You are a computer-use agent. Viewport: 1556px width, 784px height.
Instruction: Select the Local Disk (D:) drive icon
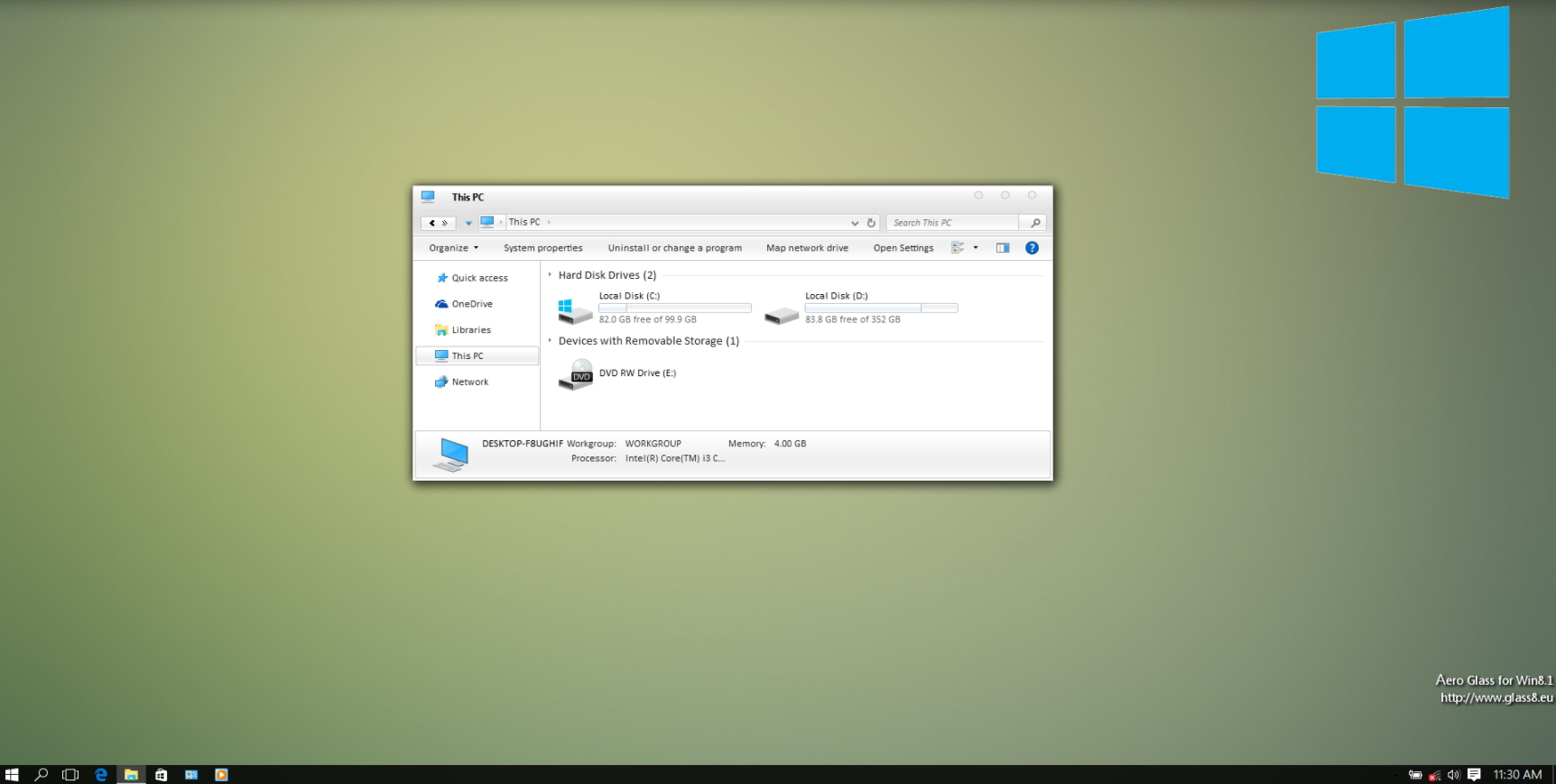click(x=782, y=315)
